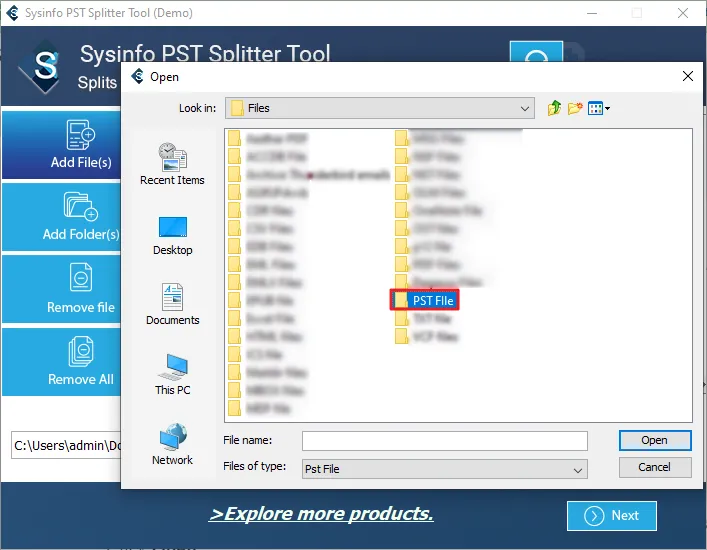Image resolution: width=707 pixels, height=550 pixels.
Task: Click the Add File(s) button
Action: (62, 145)
